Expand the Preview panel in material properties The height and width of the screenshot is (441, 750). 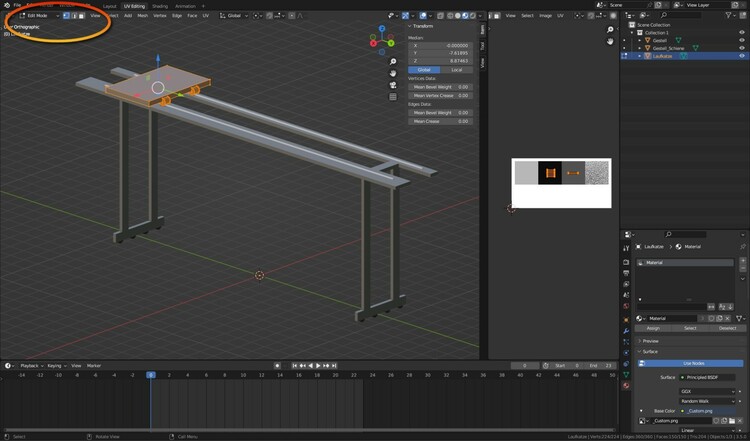[651, 341]
